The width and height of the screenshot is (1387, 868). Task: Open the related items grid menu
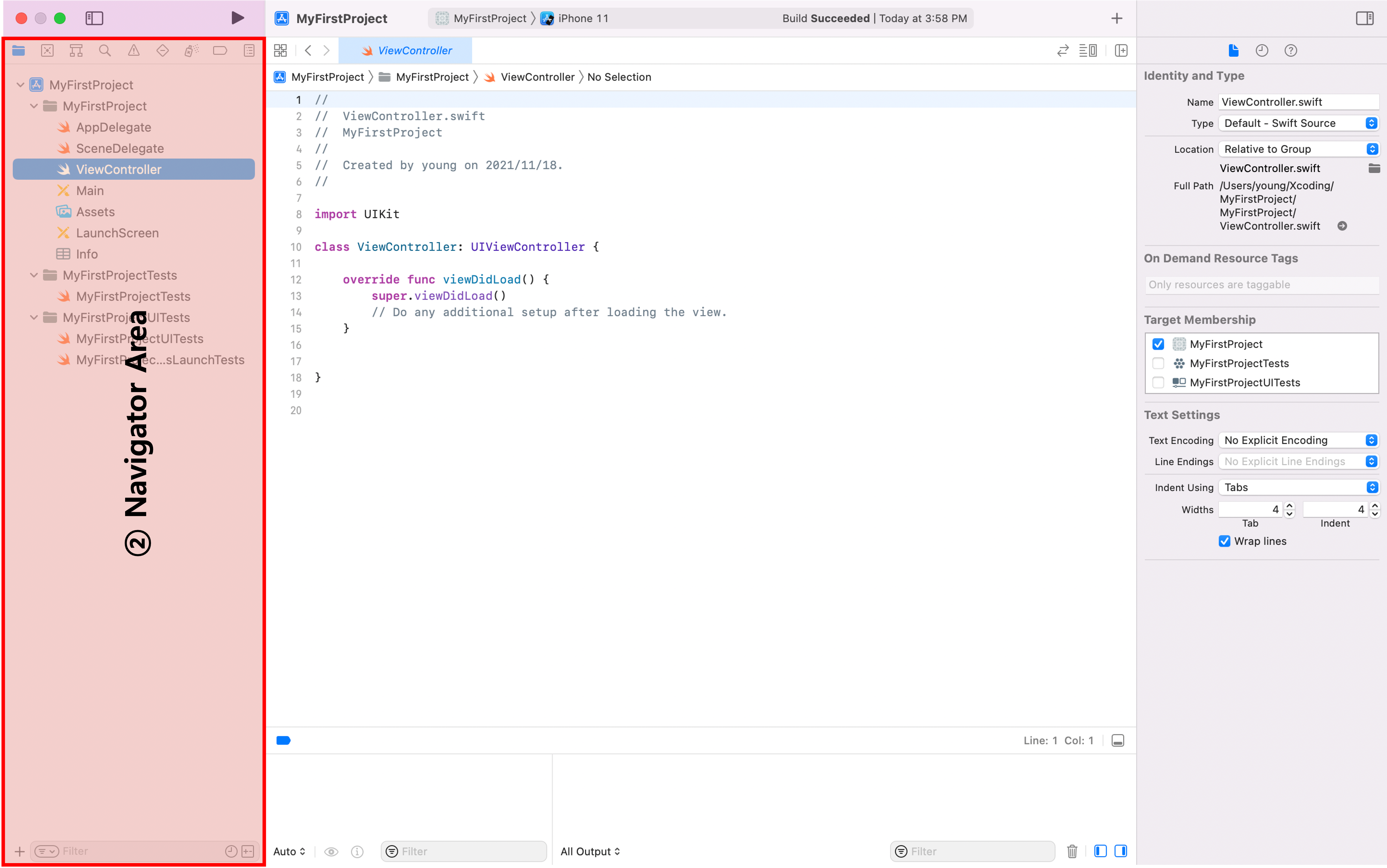280,51
